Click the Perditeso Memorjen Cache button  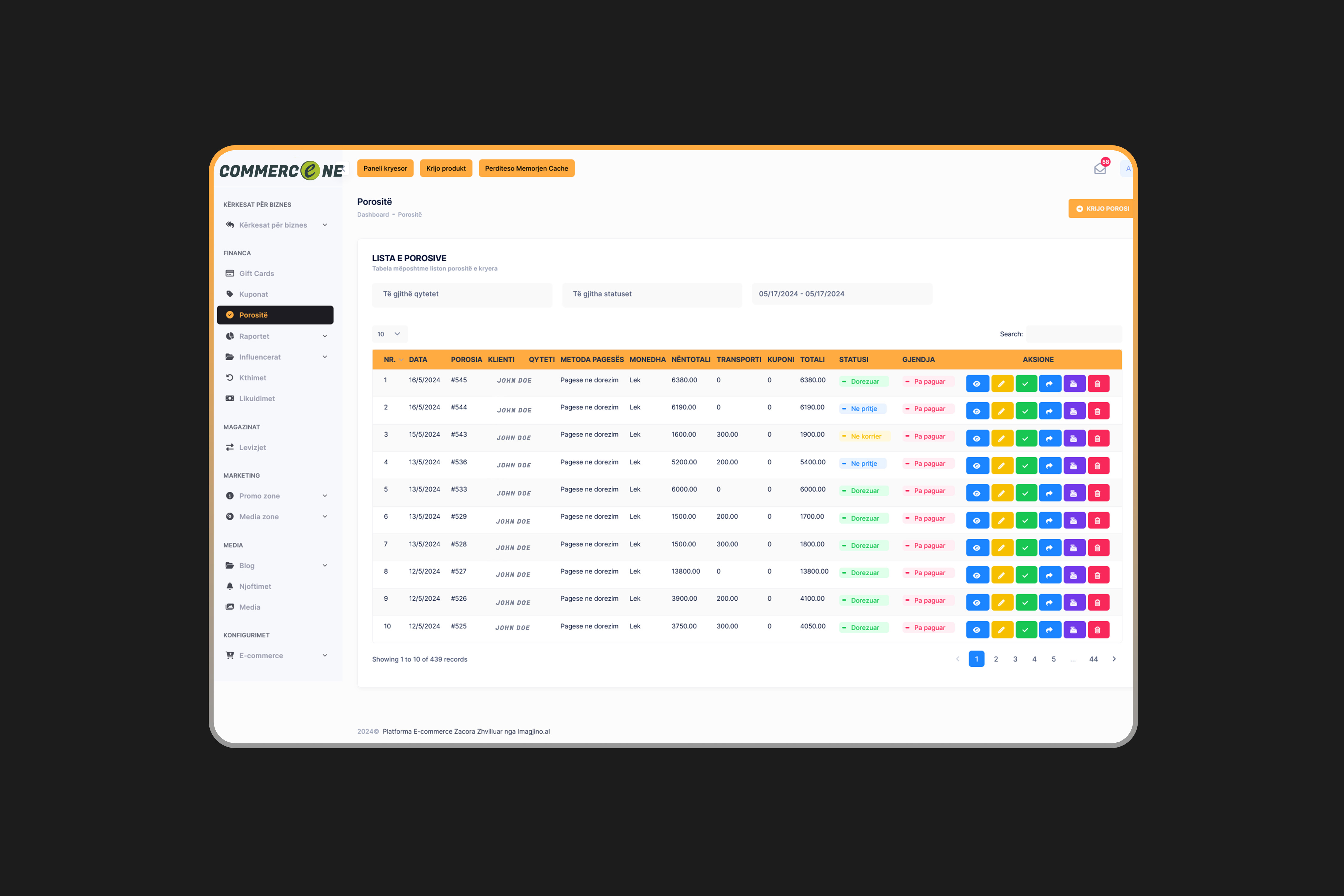(x=526, y=168)
